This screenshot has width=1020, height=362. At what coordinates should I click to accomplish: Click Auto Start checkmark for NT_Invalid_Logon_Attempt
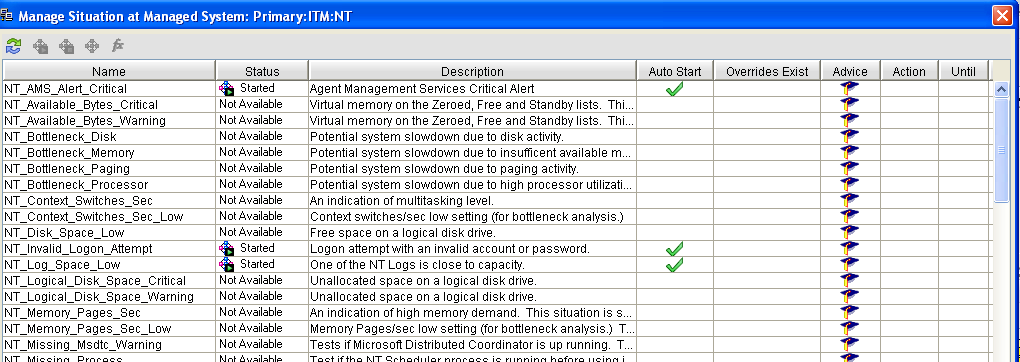(675, 249)
